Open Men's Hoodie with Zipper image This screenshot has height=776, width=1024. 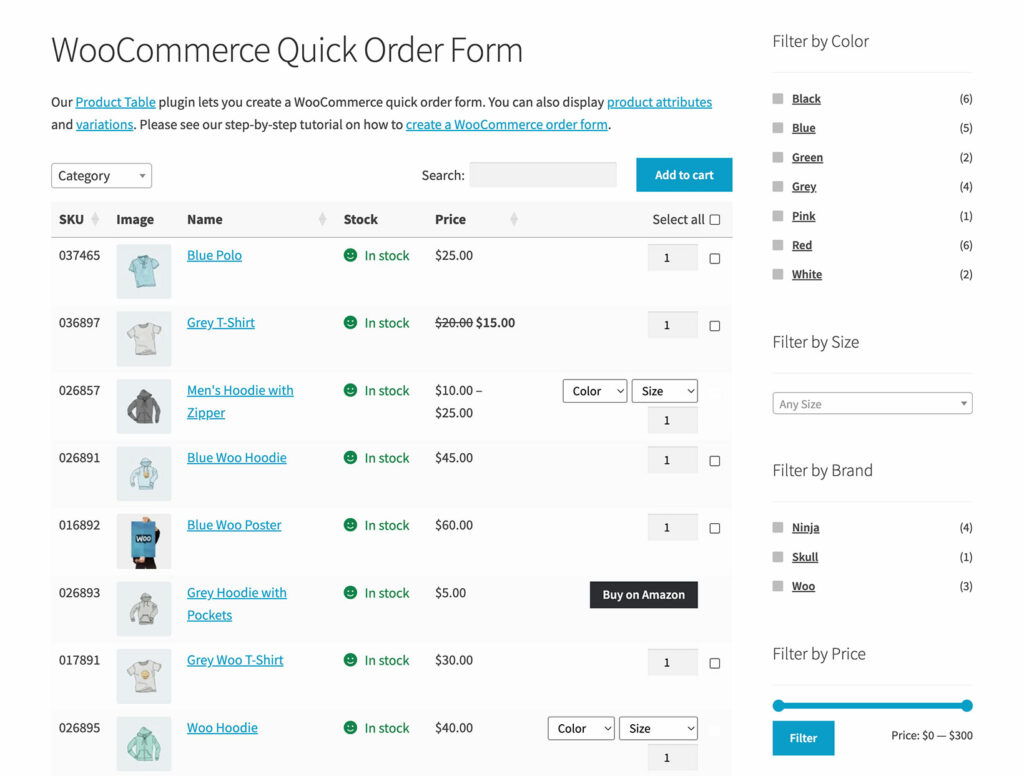[144, 406]
